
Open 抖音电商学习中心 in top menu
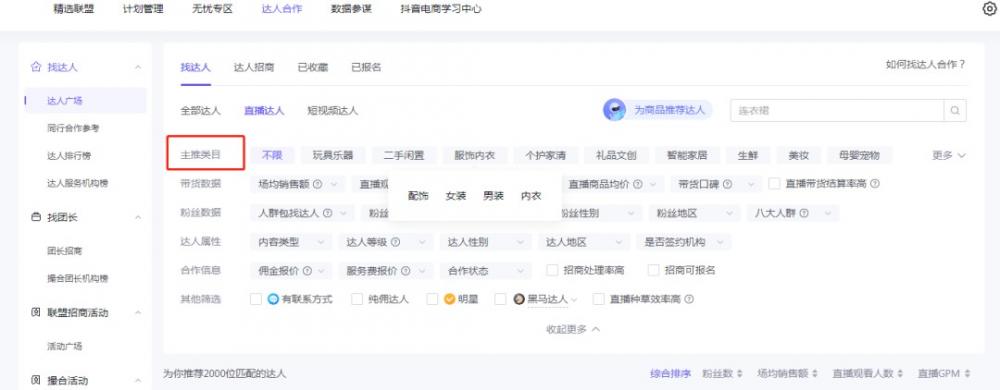pyautogui.click(x=441, y=9)
